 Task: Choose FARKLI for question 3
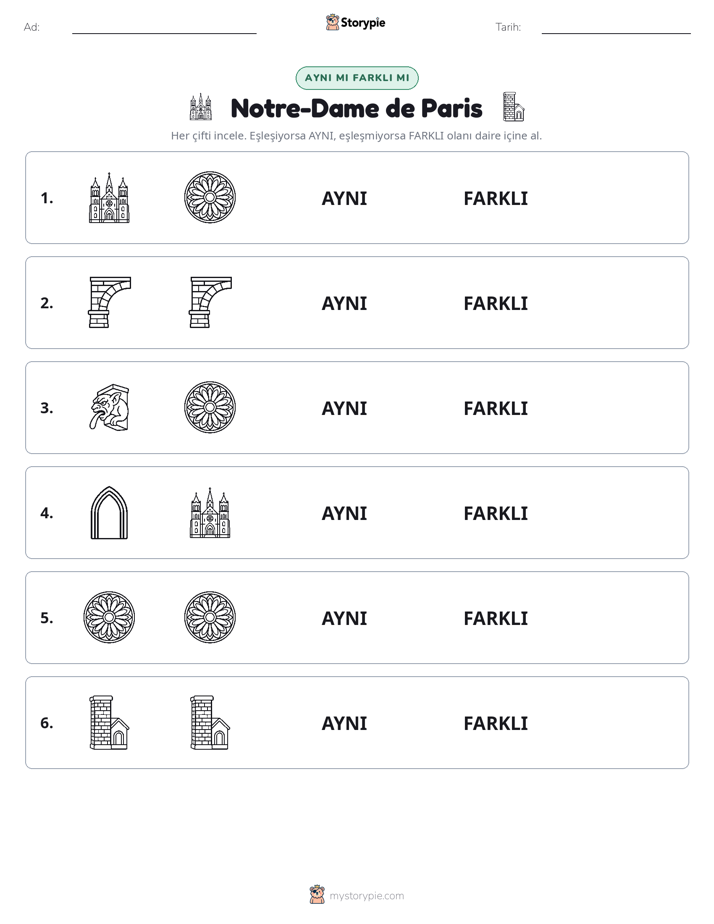click(495, 408)
